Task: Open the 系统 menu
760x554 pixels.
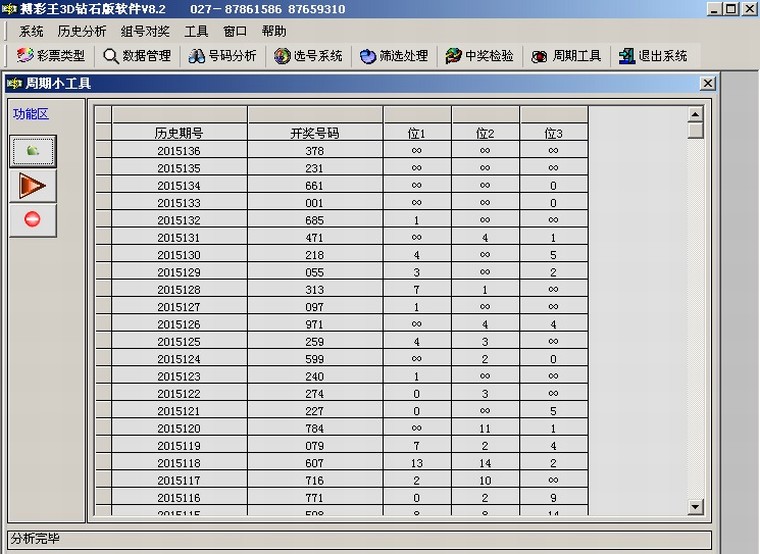Action: (x=31, y=31)
